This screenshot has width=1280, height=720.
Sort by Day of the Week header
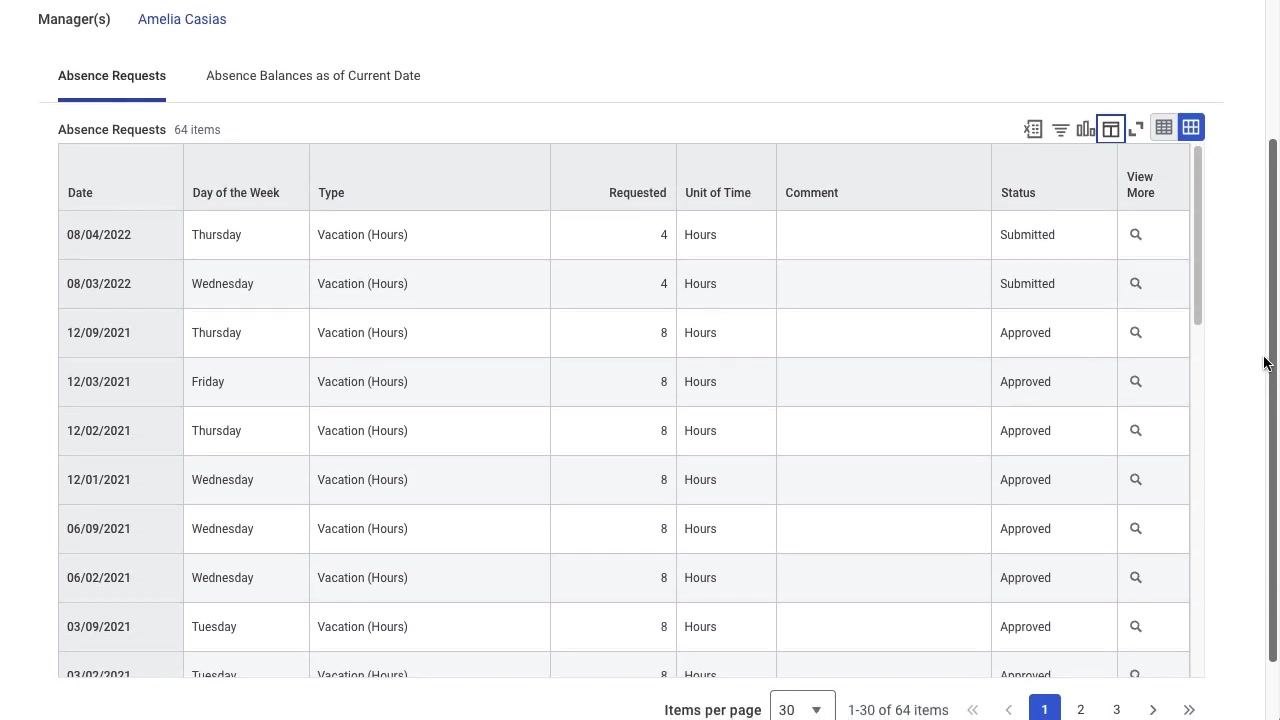click(246, 178)
